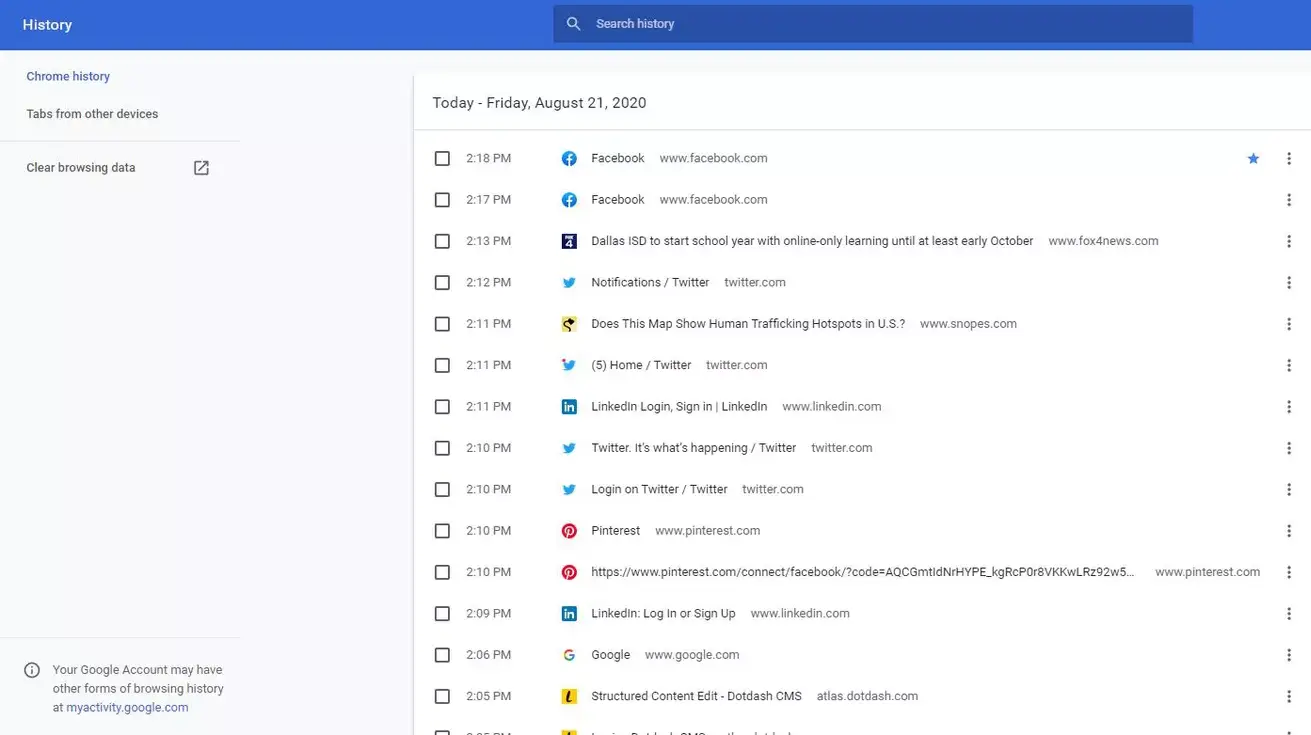This screenshot has height=735, width=1311.
Task: Select the Dallas ISD article checkbox
Action: click(x=442, y=241)
